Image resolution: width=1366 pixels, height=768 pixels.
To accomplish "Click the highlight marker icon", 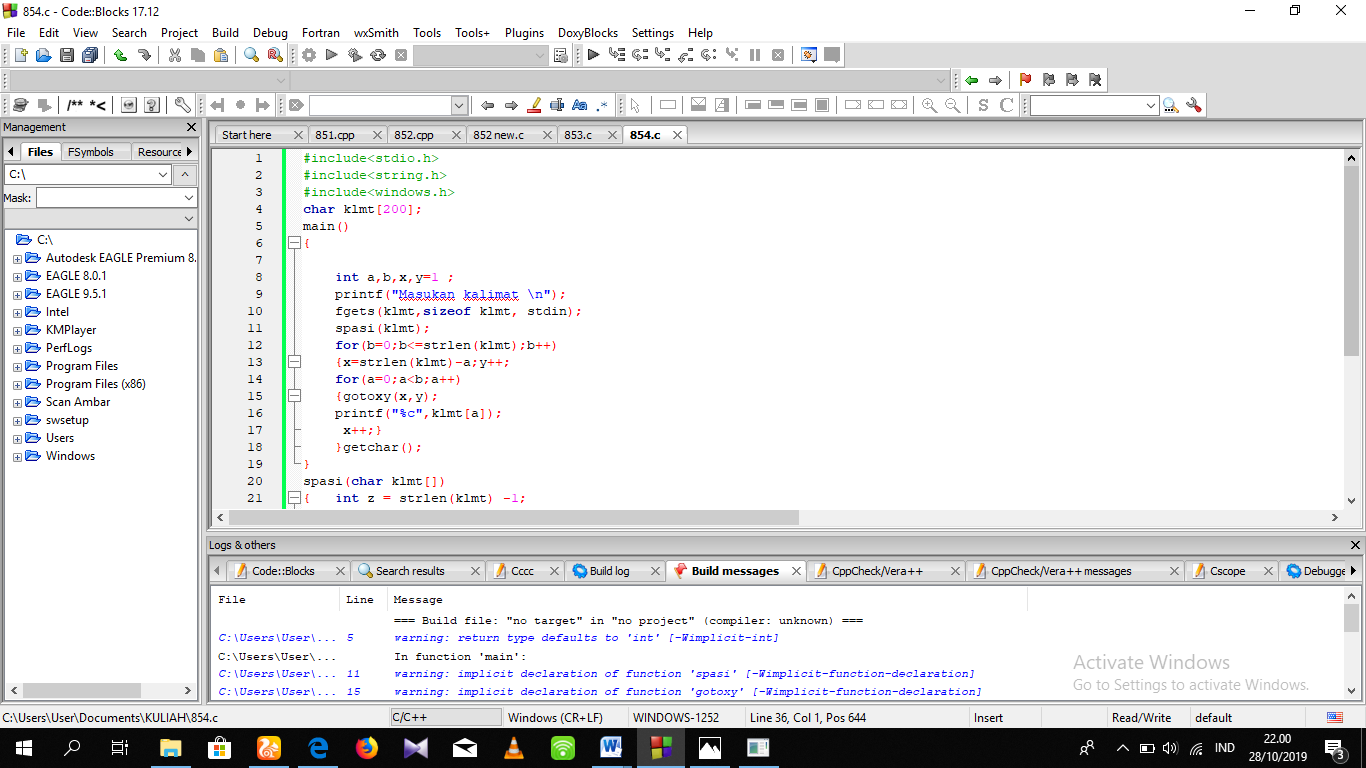I will [x=534, y=105].
